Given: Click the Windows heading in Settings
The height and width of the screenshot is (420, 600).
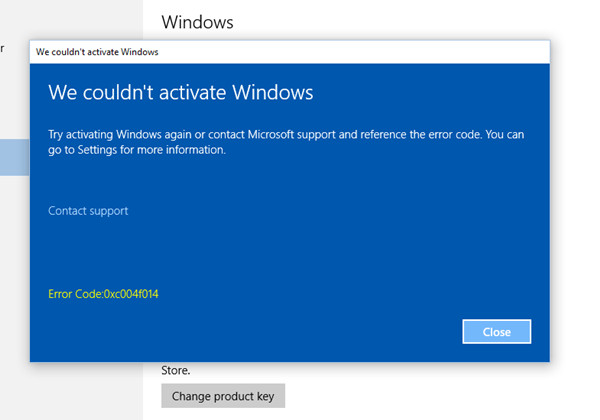Looking at the screenshot, I should (197, 22).
